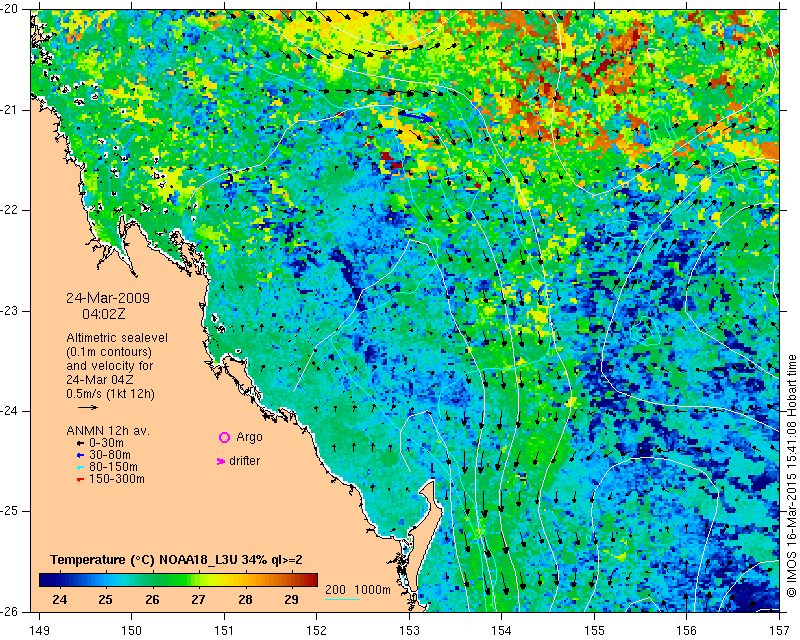Click the cyan 80-150m legend arrow
The width and height of the screenshot is (800, 640).
coord(80,467)
